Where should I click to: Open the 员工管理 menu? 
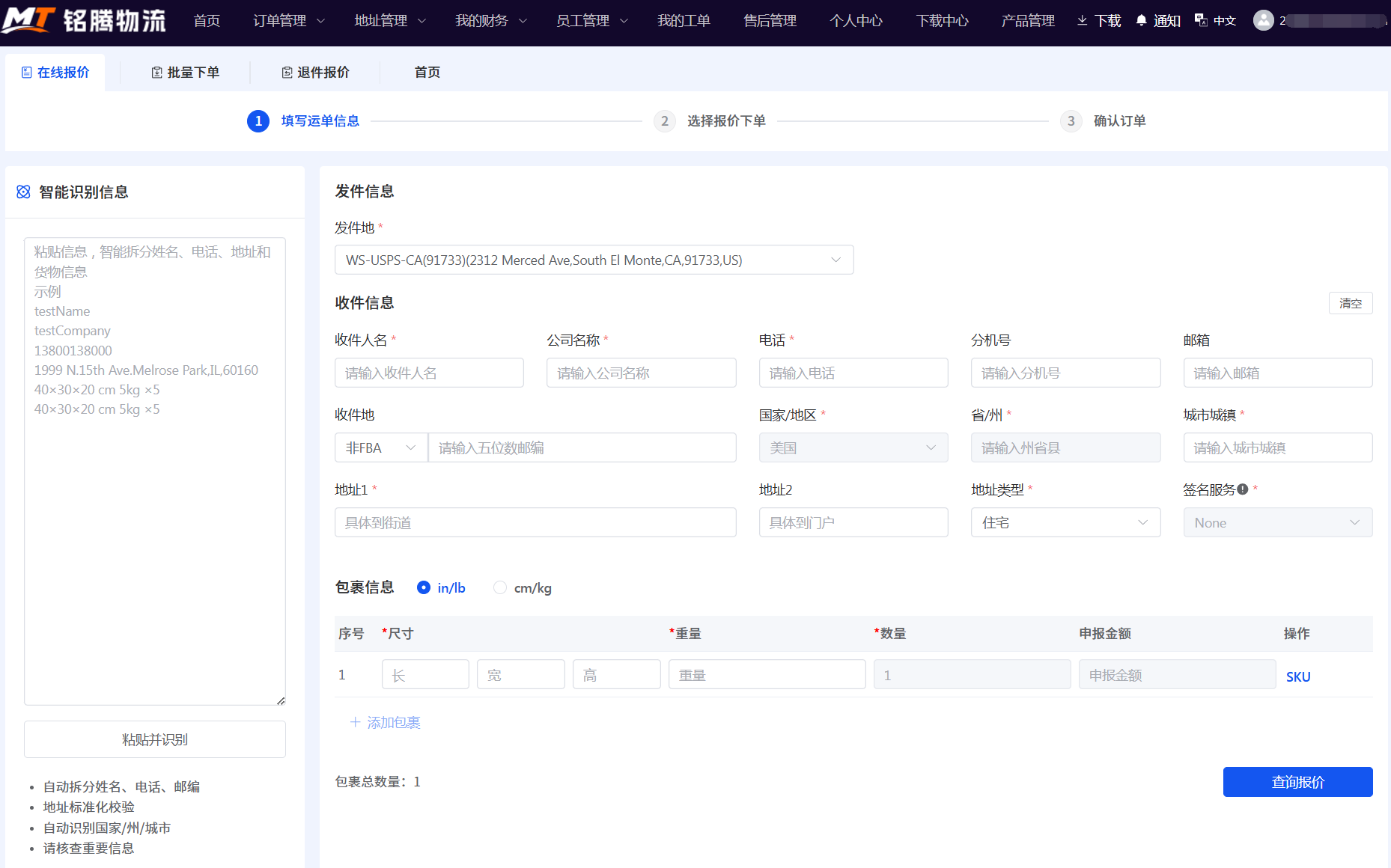point(591,21)
